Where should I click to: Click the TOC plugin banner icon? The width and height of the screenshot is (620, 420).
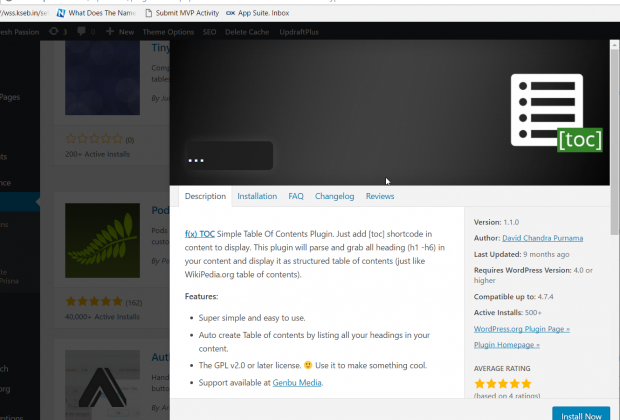(555, 112)
